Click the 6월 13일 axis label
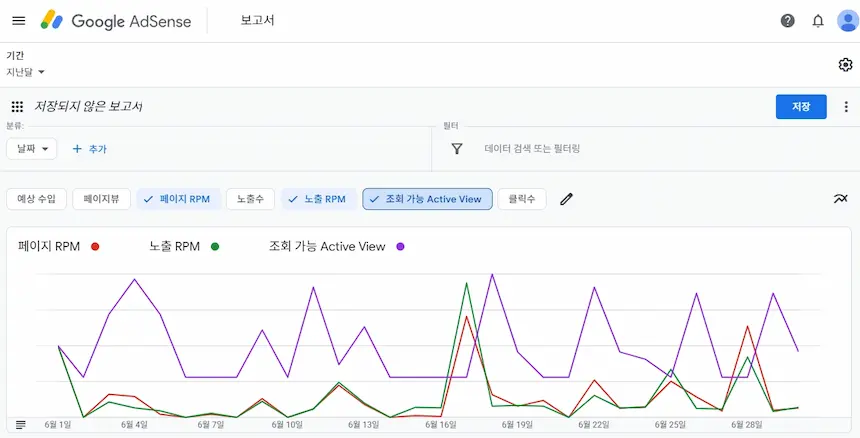Screen dimensions: 860x438 pos(364,425)
